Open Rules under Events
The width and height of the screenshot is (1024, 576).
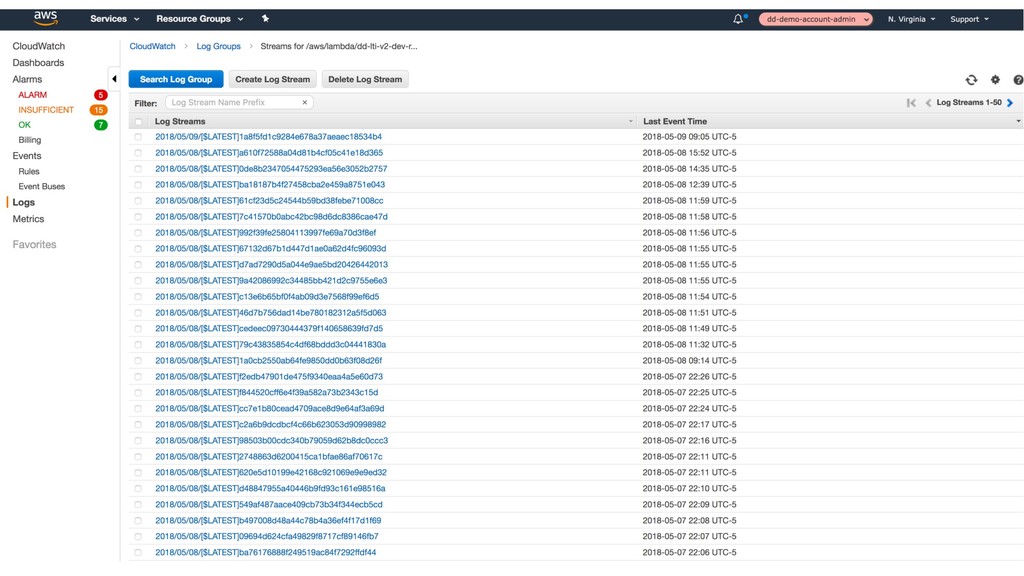[29, 171]
